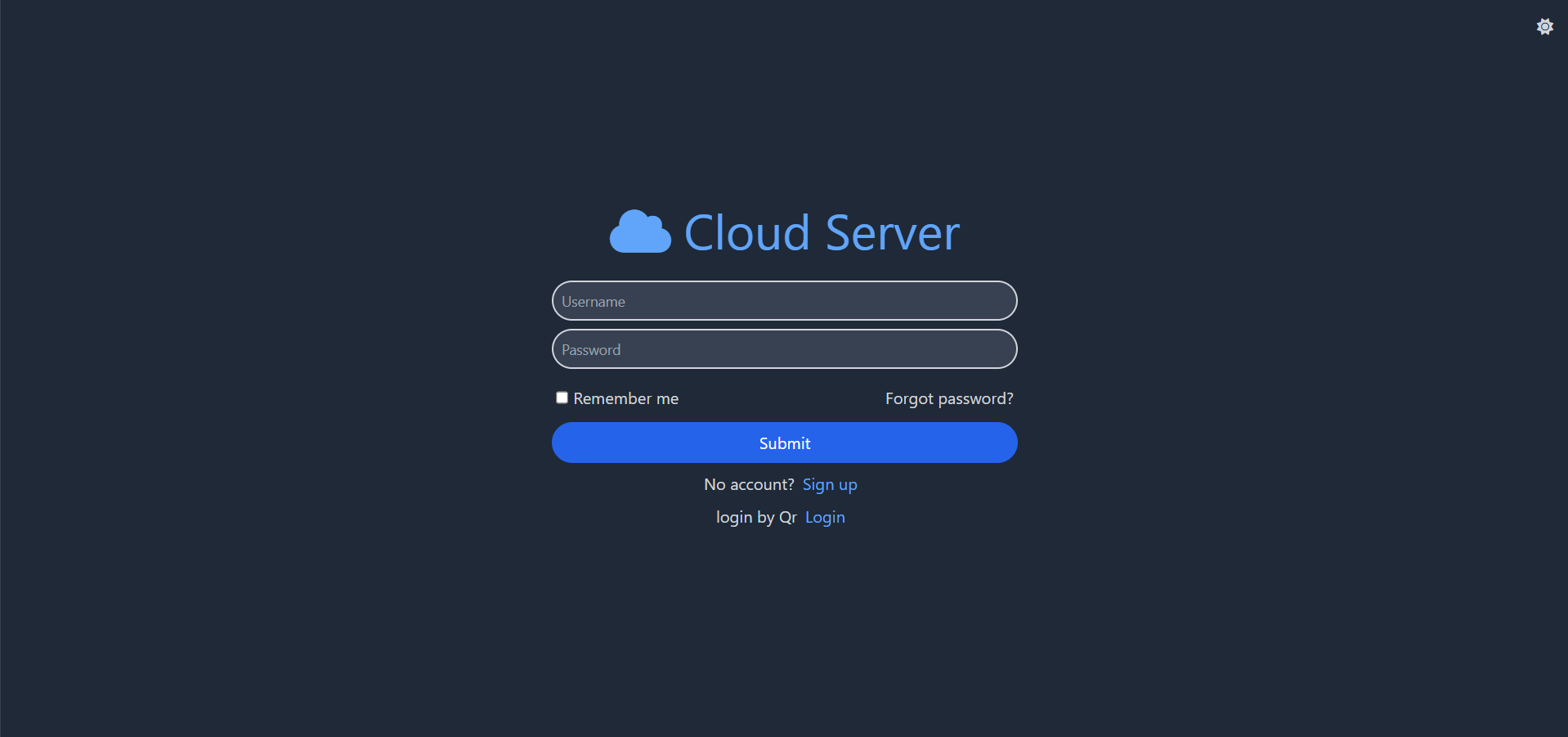Start password recovery via Forgot password
The width and height of the screenshot is (1568, 737).
(948, 398)
